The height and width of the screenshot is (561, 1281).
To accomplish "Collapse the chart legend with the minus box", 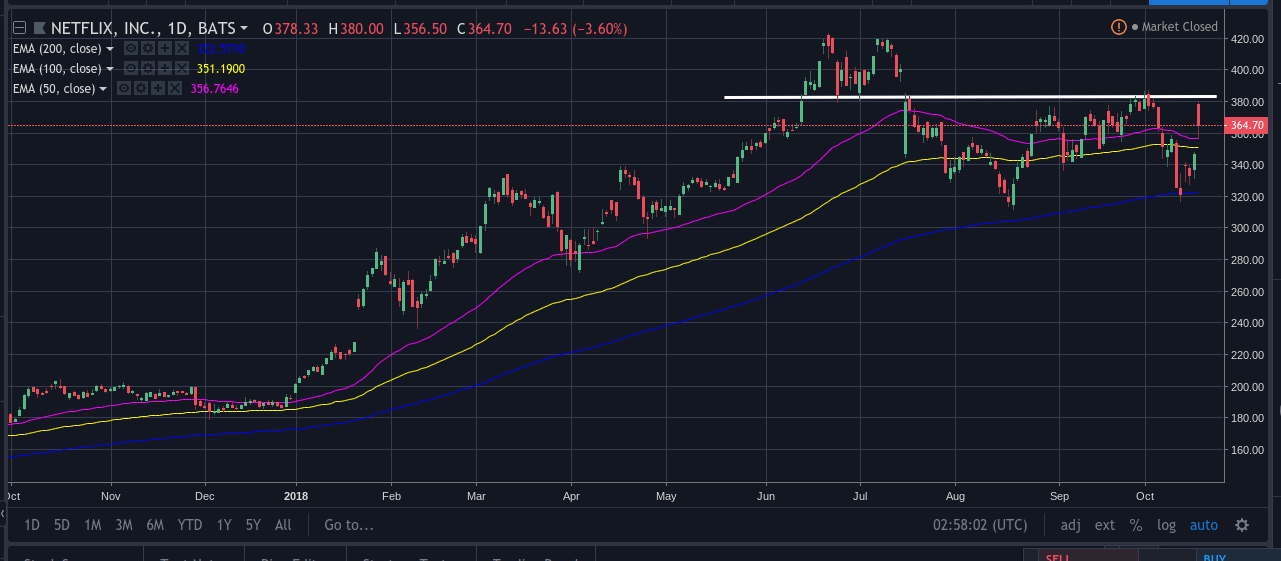I will [x=20, y=28].
